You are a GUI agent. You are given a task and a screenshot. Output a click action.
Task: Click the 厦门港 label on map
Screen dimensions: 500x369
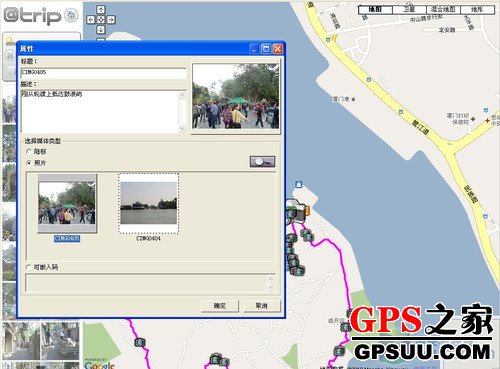tap(341, 99)
